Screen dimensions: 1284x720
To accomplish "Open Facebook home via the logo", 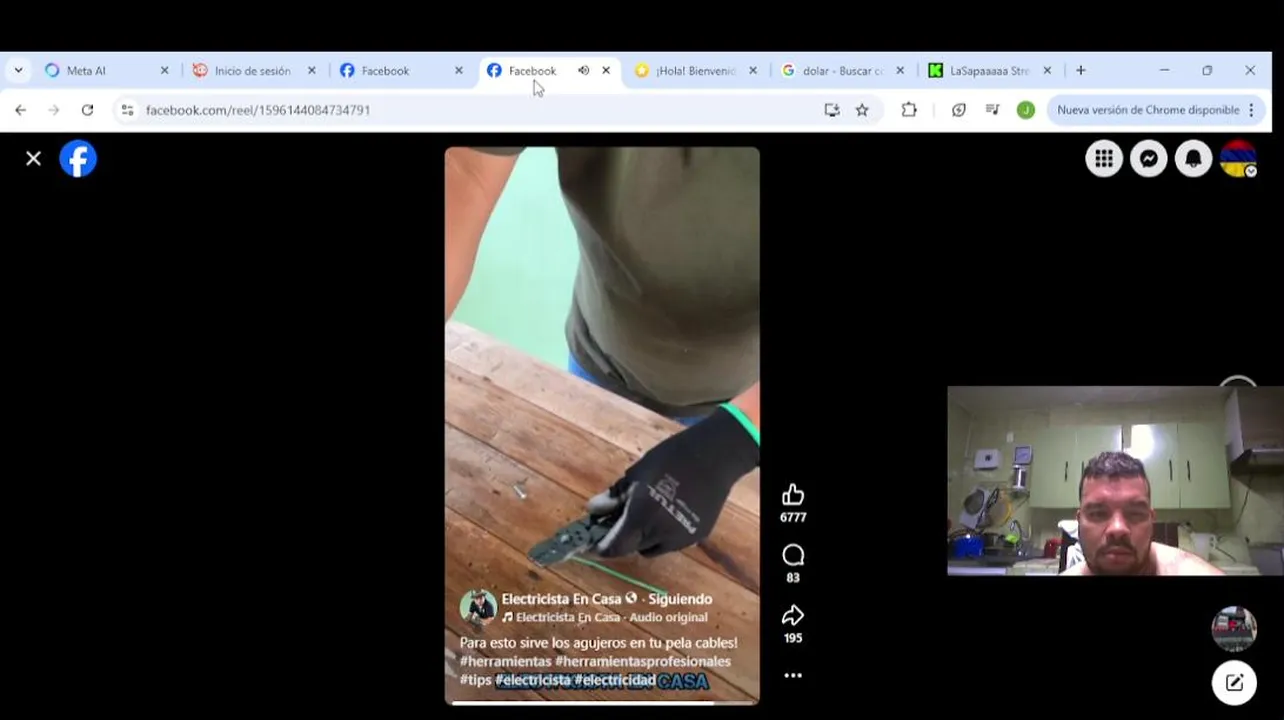I will (78, 158).
